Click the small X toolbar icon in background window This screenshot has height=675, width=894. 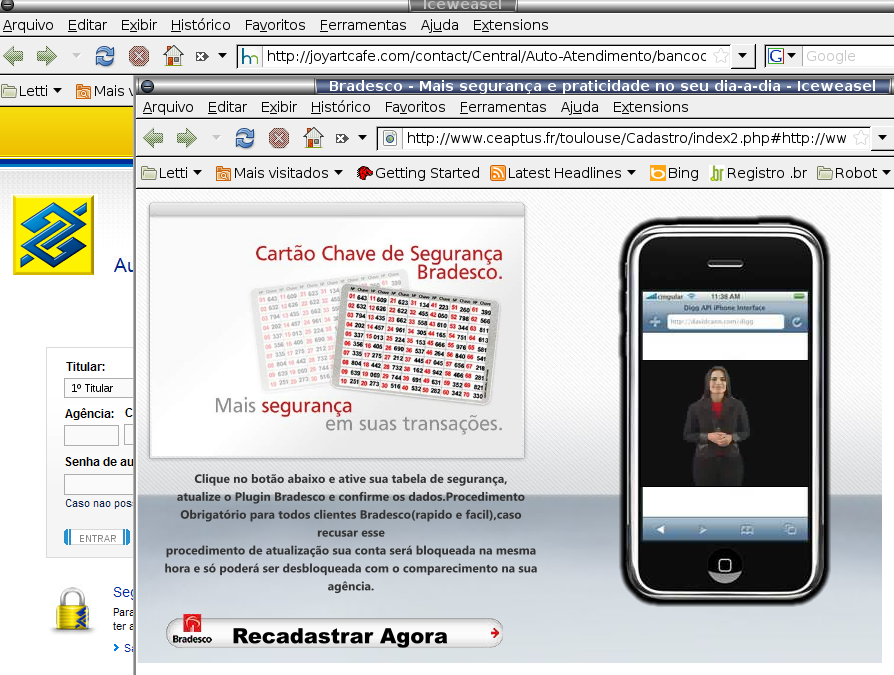click(201, 56)
